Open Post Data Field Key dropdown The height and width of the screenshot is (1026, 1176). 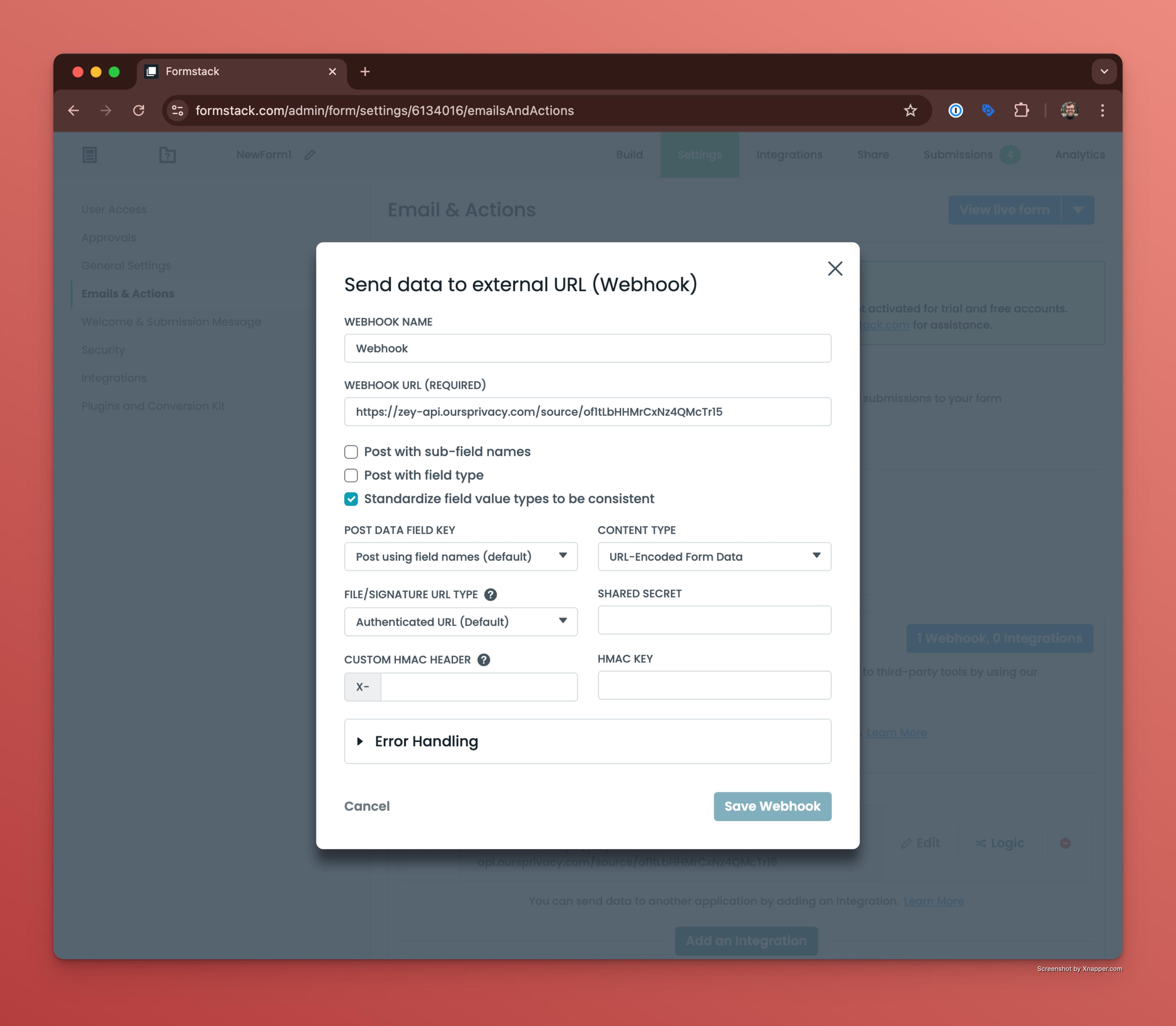click(460, 557)
